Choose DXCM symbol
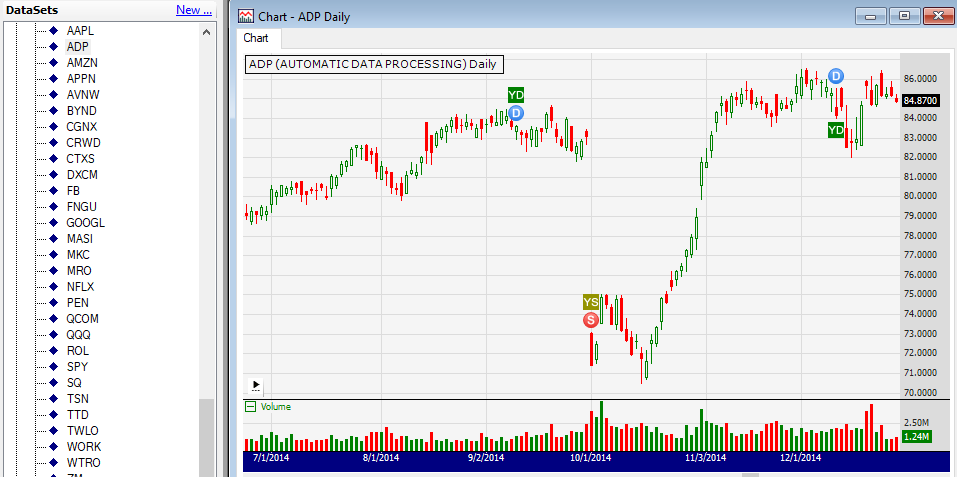 (x=82, y=174)
